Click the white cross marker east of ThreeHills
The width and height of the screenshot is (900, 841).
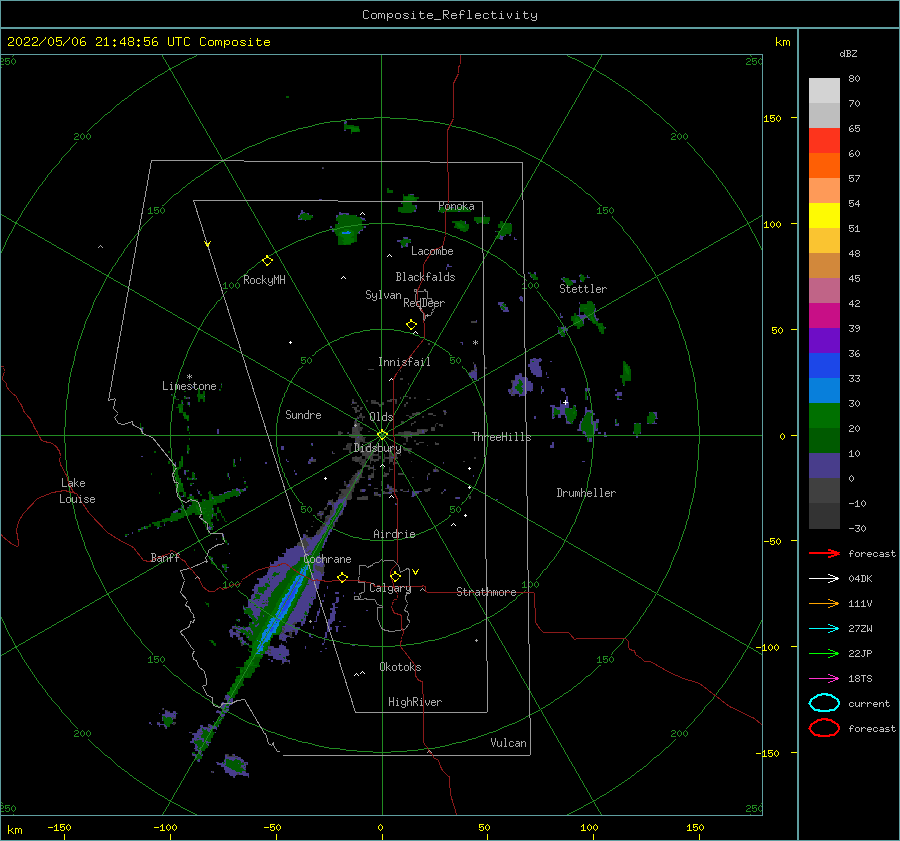point(565,402)
